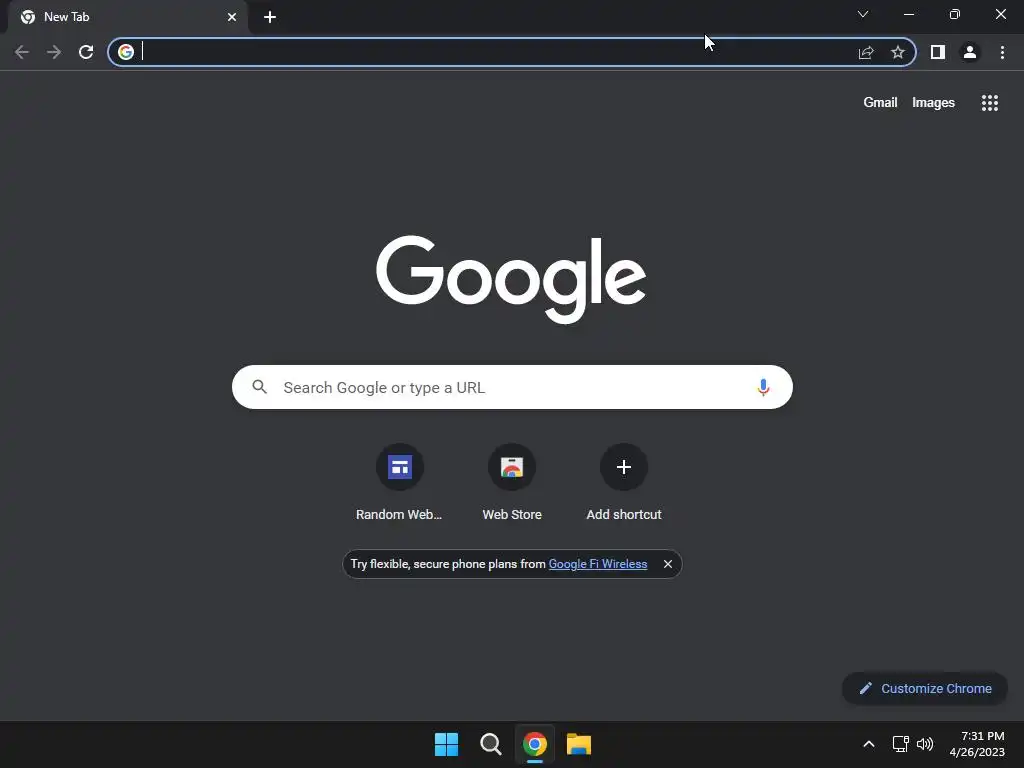Click the Google icon in the address bar
Image resolution: width=1024 pixels, height=768 pixels.
tap(126, 52)
